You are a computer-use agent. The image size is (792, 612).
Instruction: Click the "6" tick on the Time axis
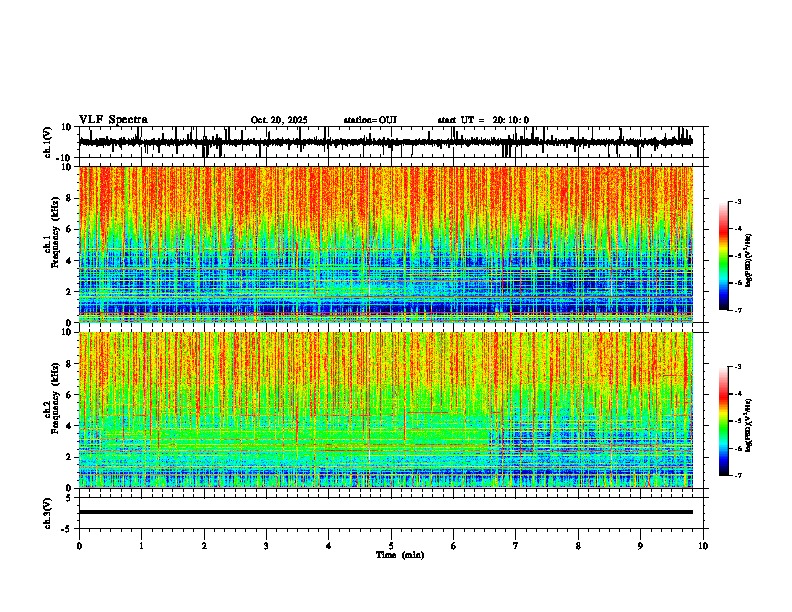[x=454, y=546]
